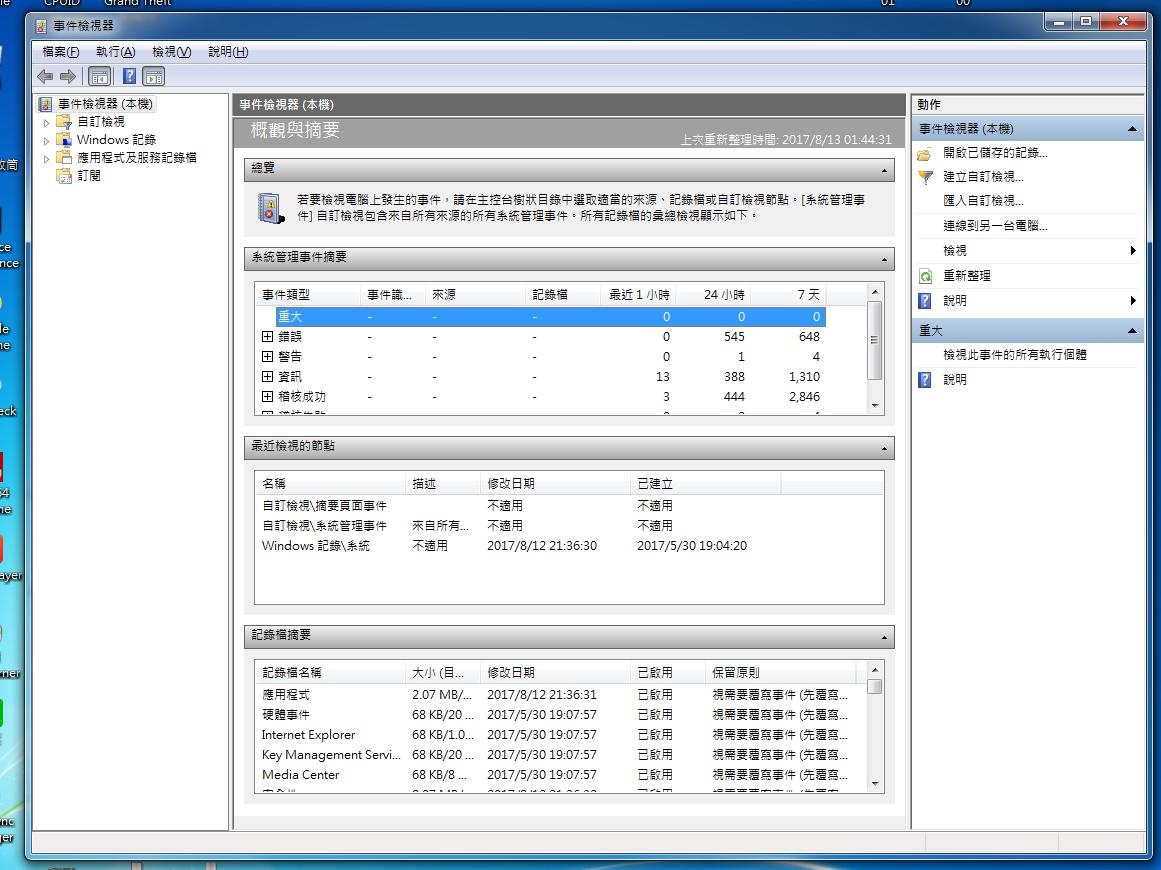Select the 訂閱 tree item
This screenshot has height=870, width=1161.
click(89, 176)
